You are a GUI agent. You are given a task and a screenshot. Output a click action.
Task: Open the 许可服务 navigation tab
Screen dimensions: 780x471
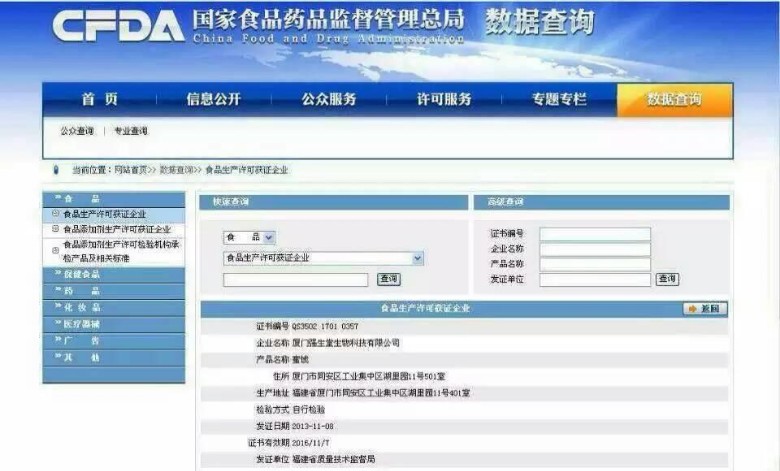pyautogui.click(x=444, y=99)
